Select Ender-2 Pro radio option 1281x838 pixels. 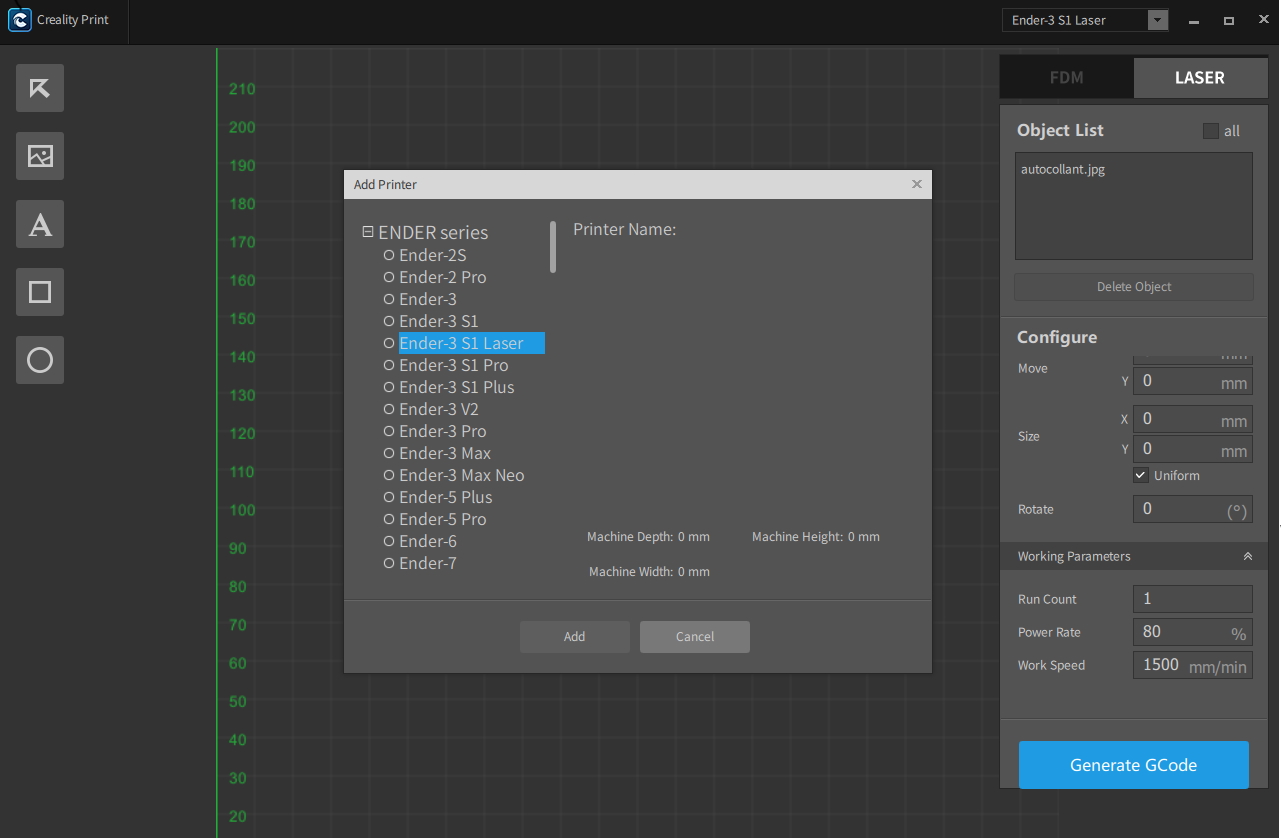(x=435, y=277)
